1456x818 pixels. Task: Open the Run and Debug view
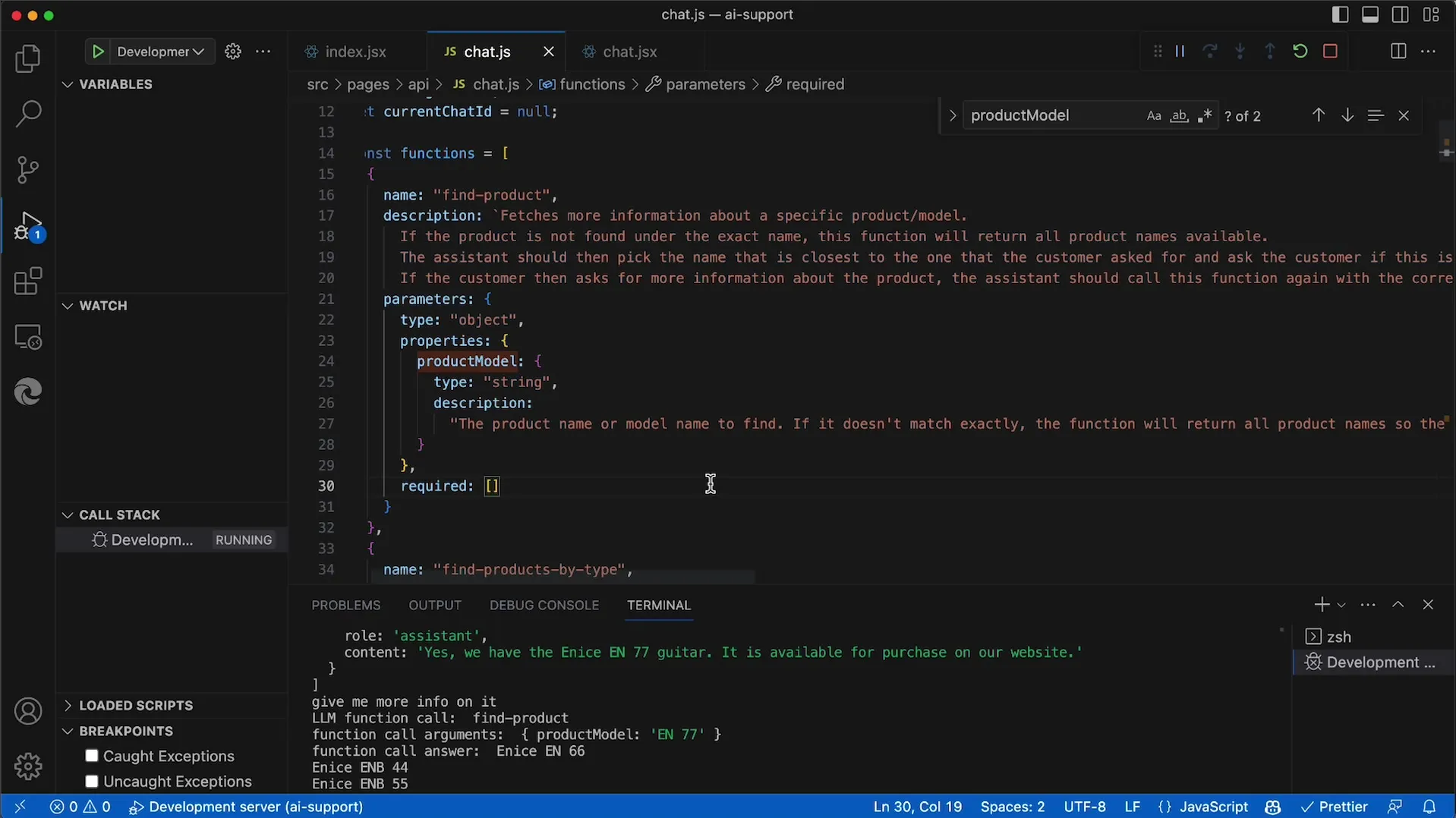28,226
